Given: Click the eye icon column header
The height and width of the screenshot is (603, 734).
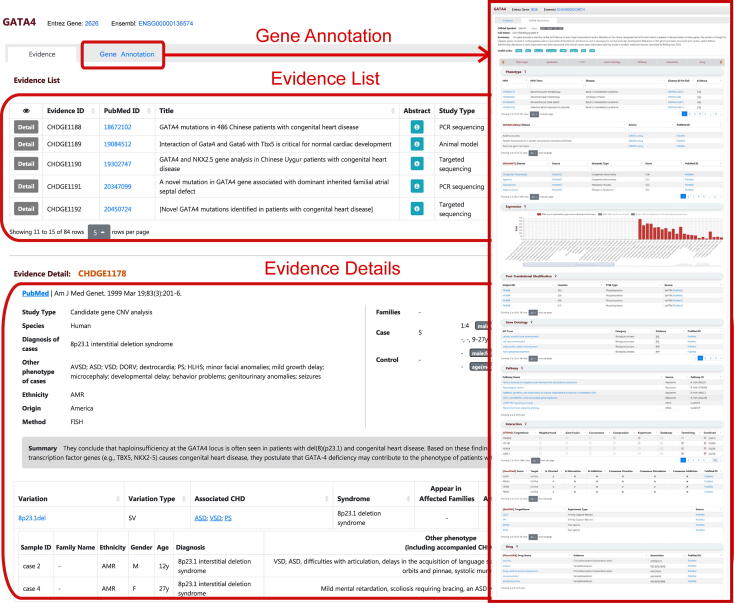Looking at the screenshot, I should 26,111.
